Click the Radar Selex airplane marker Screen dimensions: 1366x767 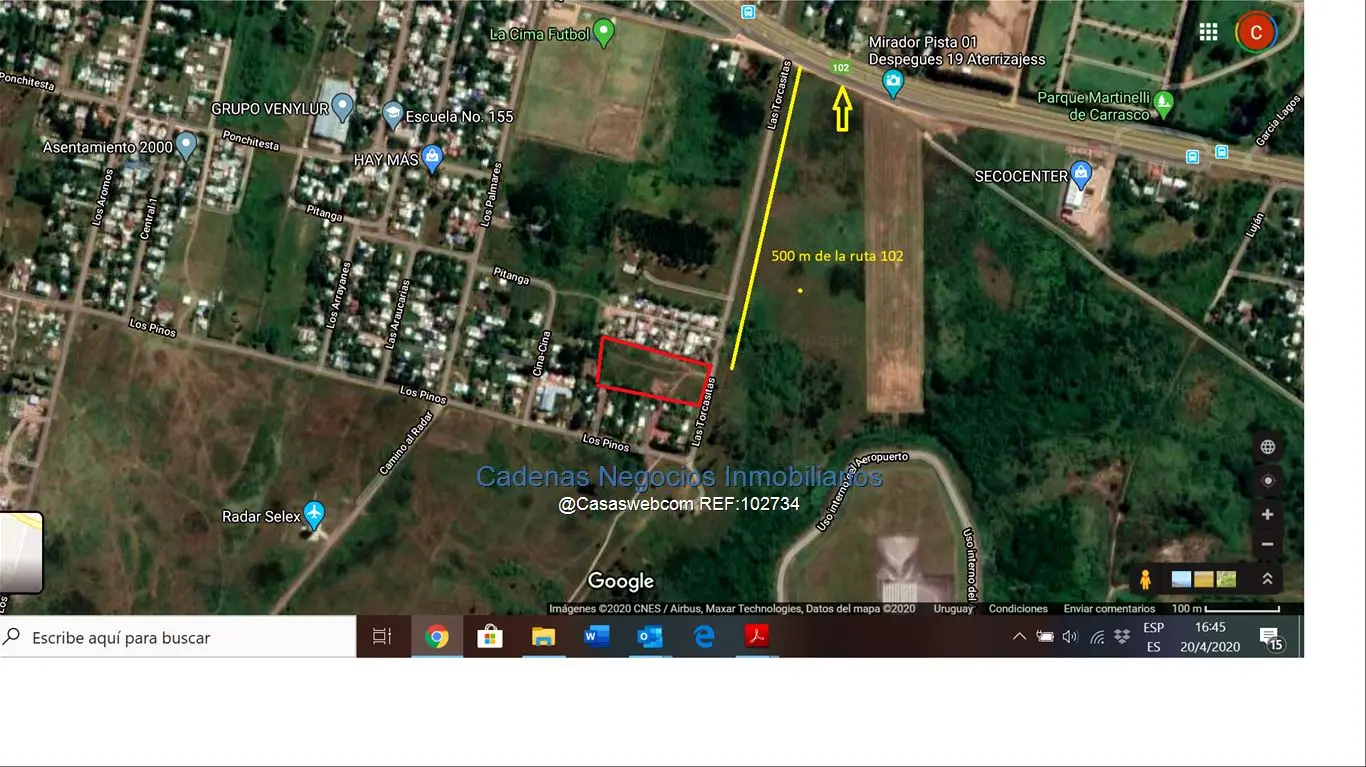click(314, 515)
